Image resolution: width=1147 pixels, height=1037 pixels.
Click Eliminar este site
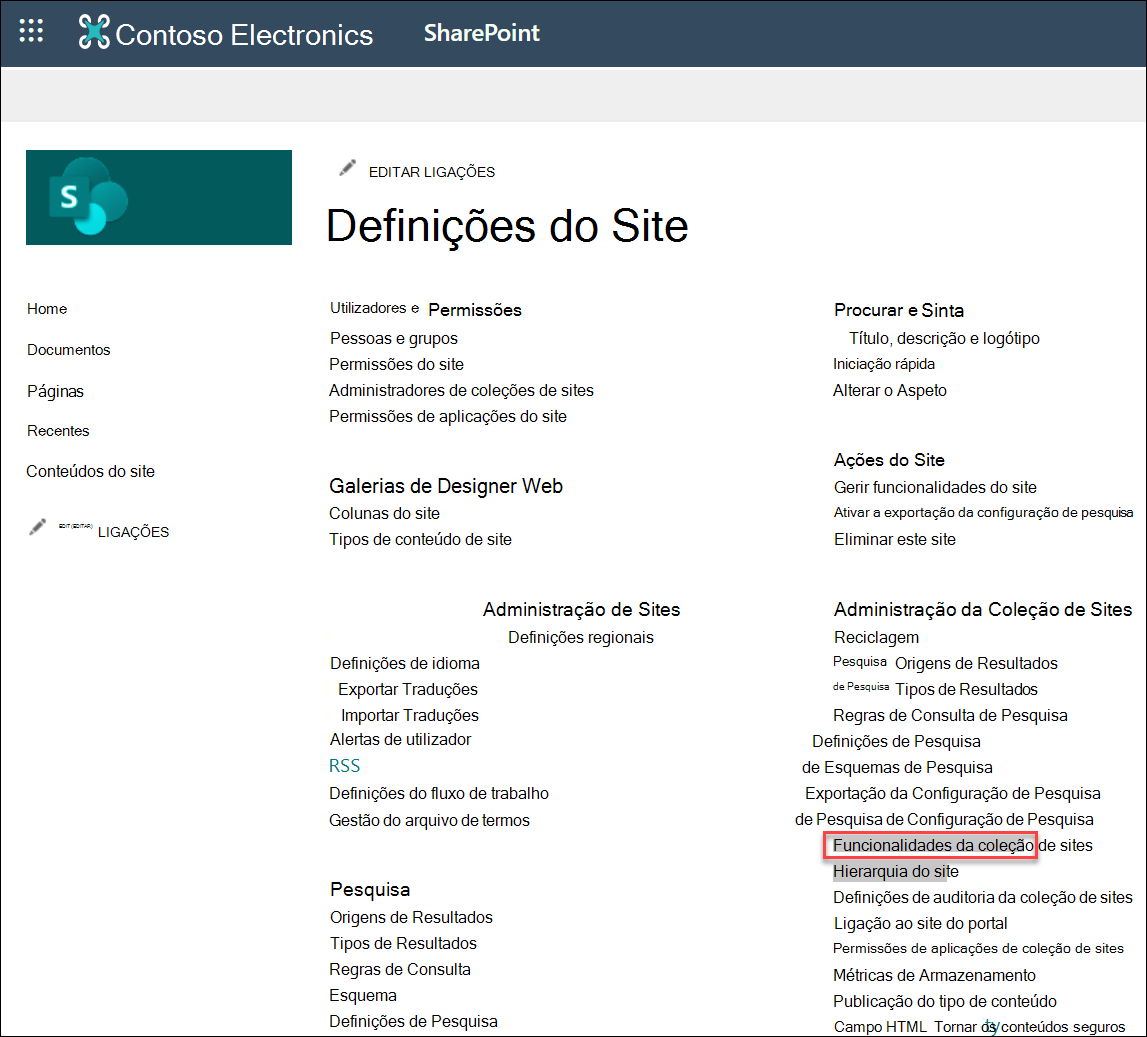(895, 539)
